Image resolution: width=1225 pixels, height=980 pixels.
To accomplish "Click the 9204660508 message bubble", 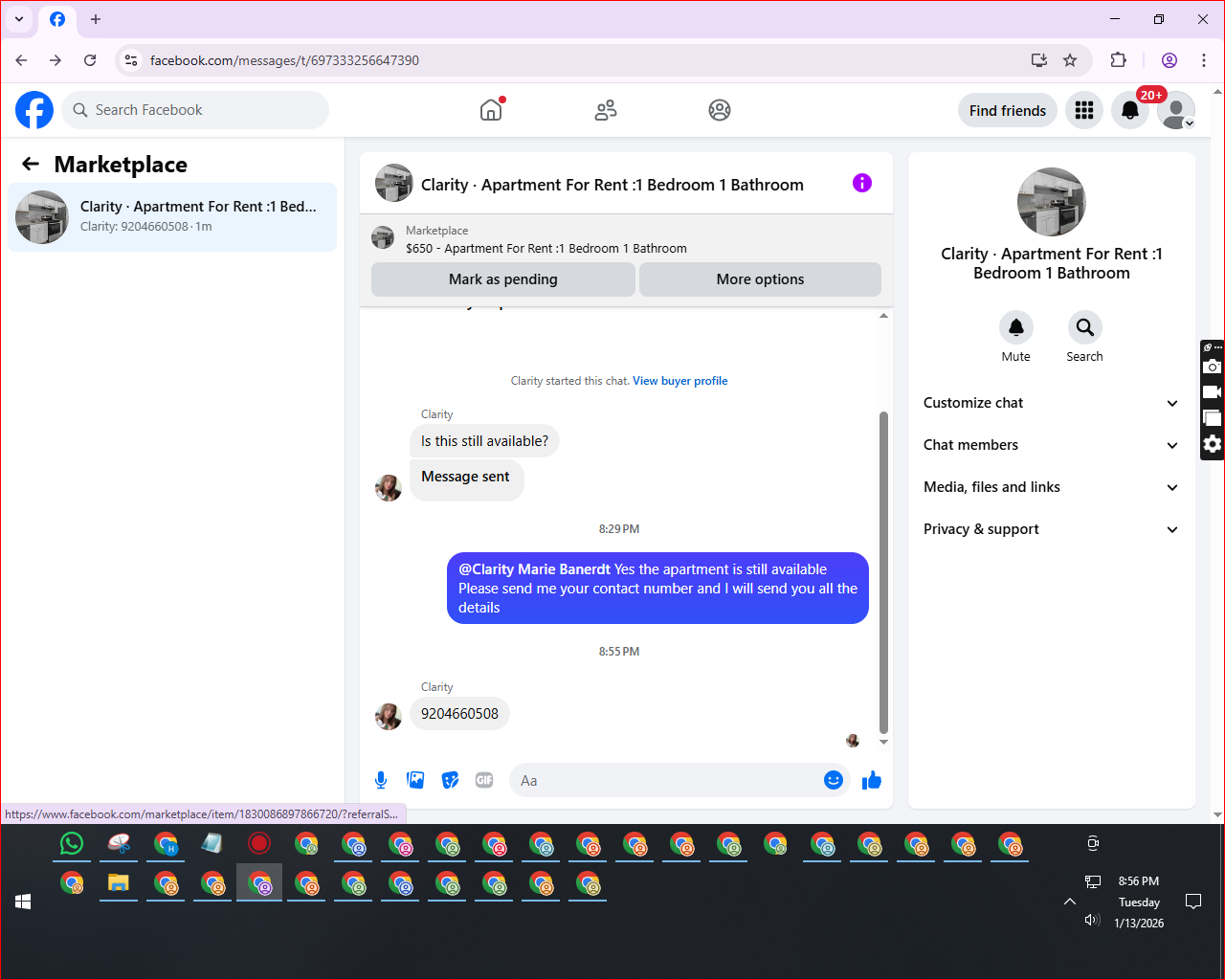I will (x=459, y=714).
